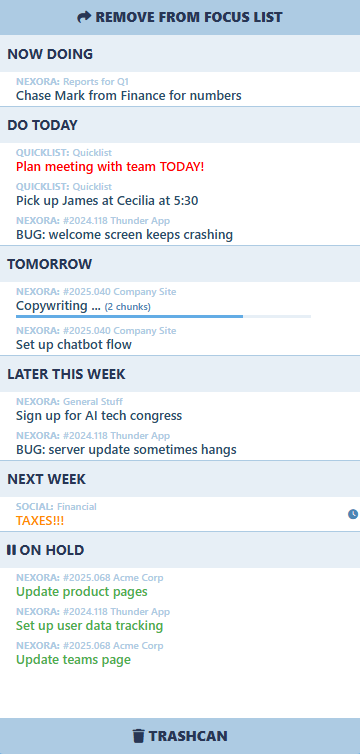The height and width of the screenshot is (754, 360).
Task: Click the clock icon on the TAXES!!! task
Action: coord(353,515)
